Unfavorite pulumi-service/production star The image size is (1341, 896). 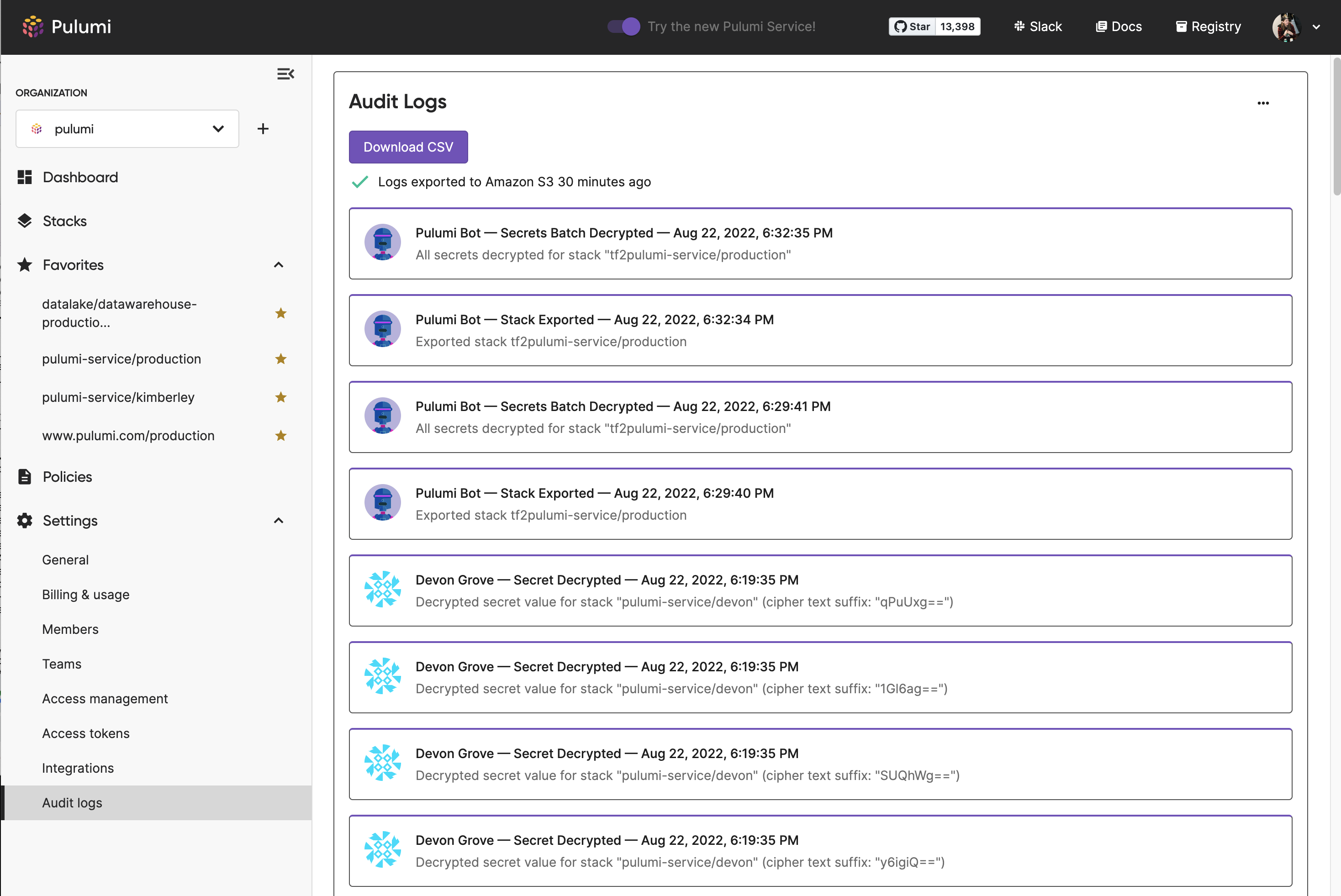[280, 358]
